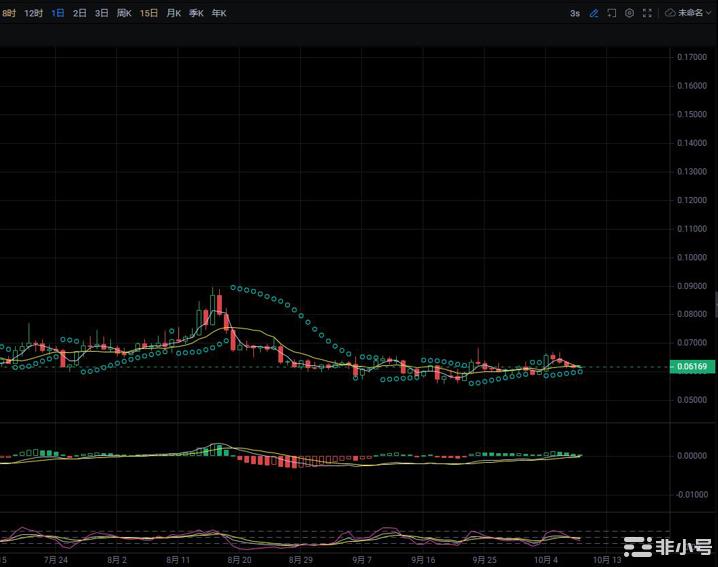Open the 未命名 layout dropdown
Viewport: 718px width, 567px height.
(694, 13)
